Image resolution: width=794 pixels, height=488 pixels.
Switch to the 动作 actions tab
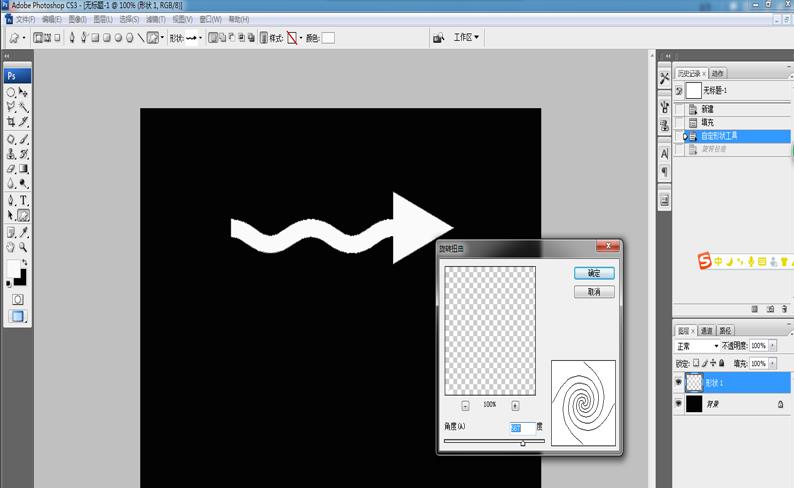click(718, 73)
